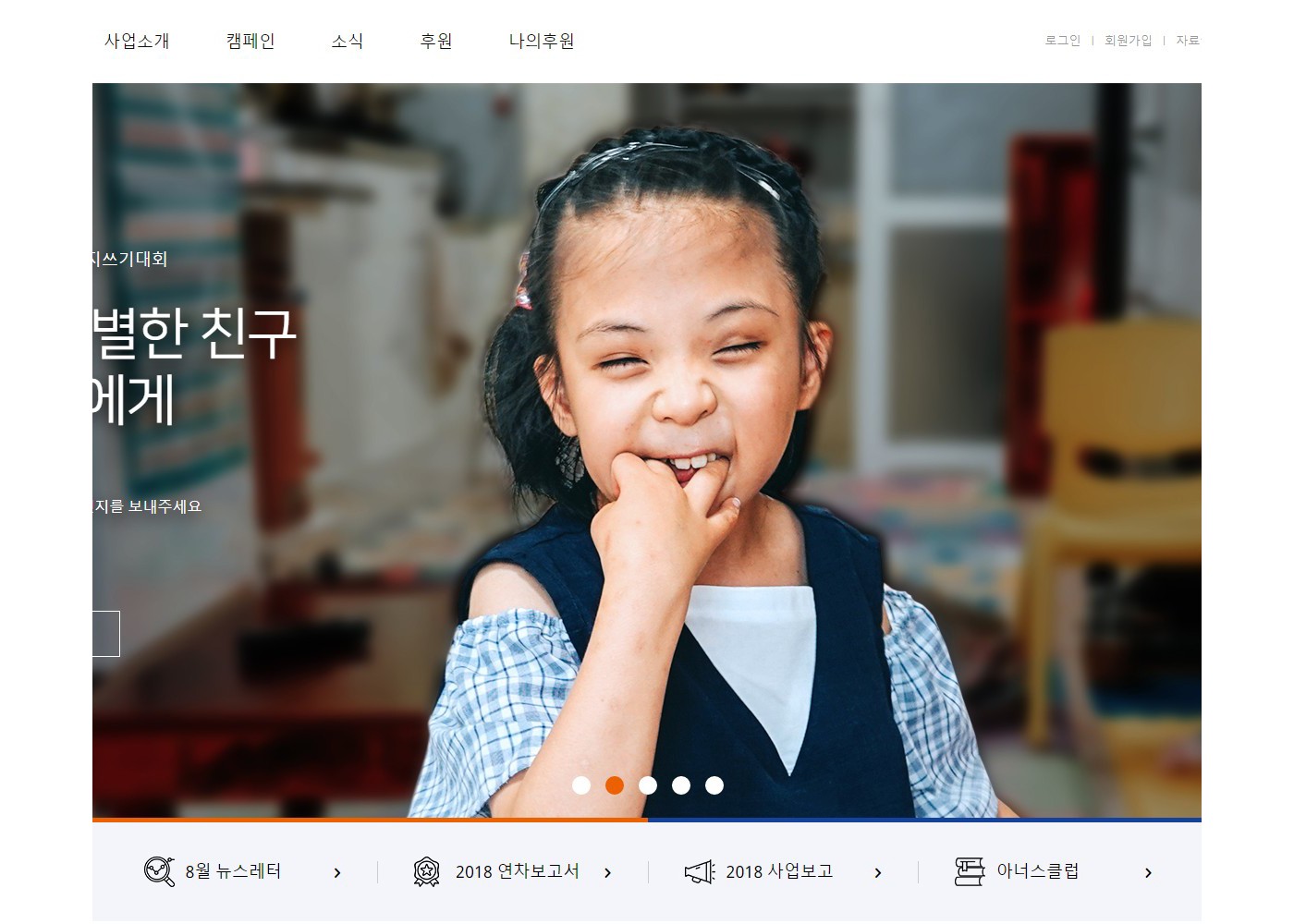Viewport: 1294px width, 924px height.
Task: Select the first carousel slide dot
Action: coord(581,785)
